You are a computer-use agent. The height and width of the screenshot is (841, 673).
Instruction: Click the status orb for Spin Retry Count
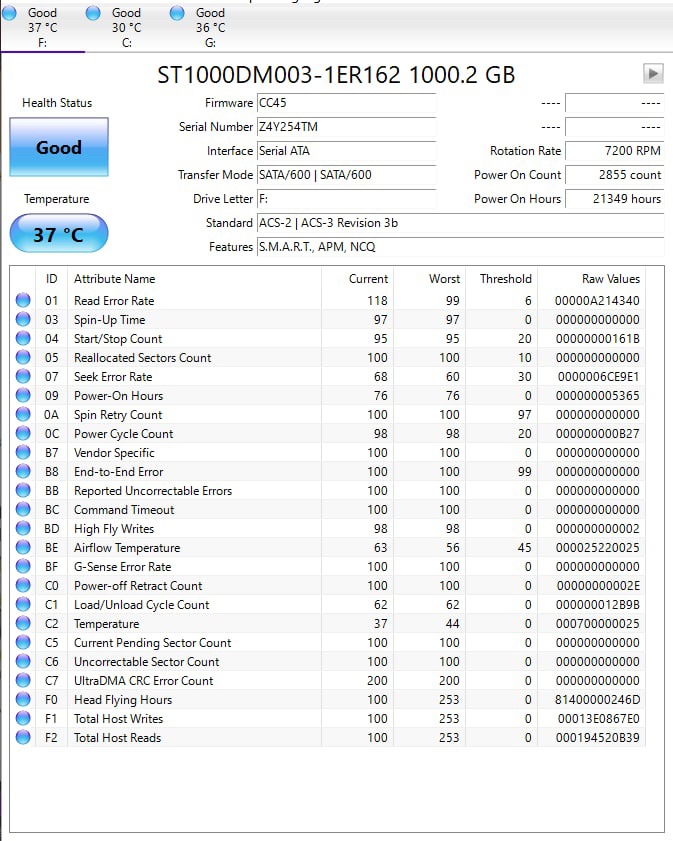point(23,414)
